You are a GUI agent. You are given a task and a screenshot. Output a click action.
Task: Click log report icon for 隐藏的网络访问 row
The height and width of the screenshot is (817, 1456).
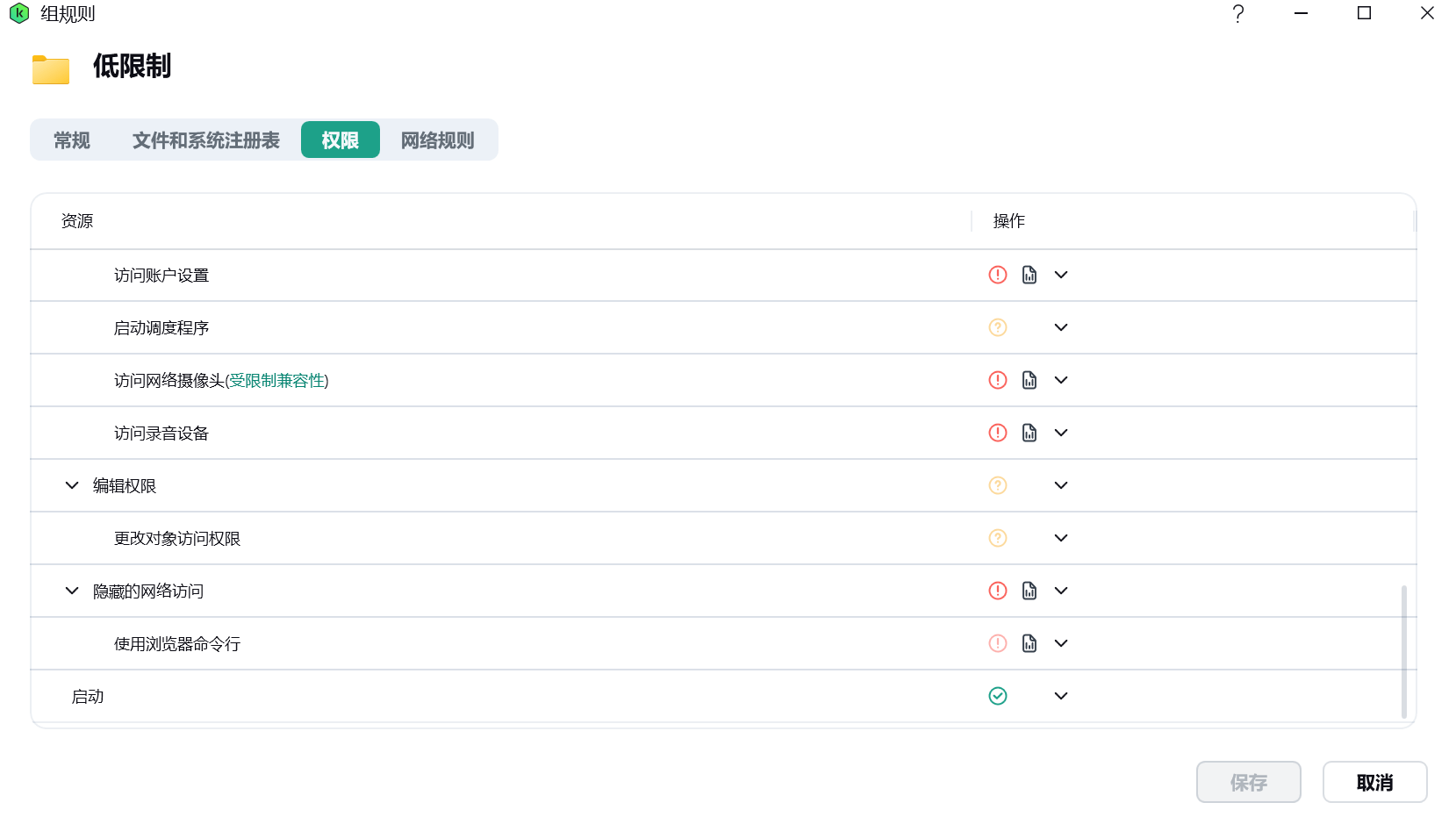click(1029, 591)
